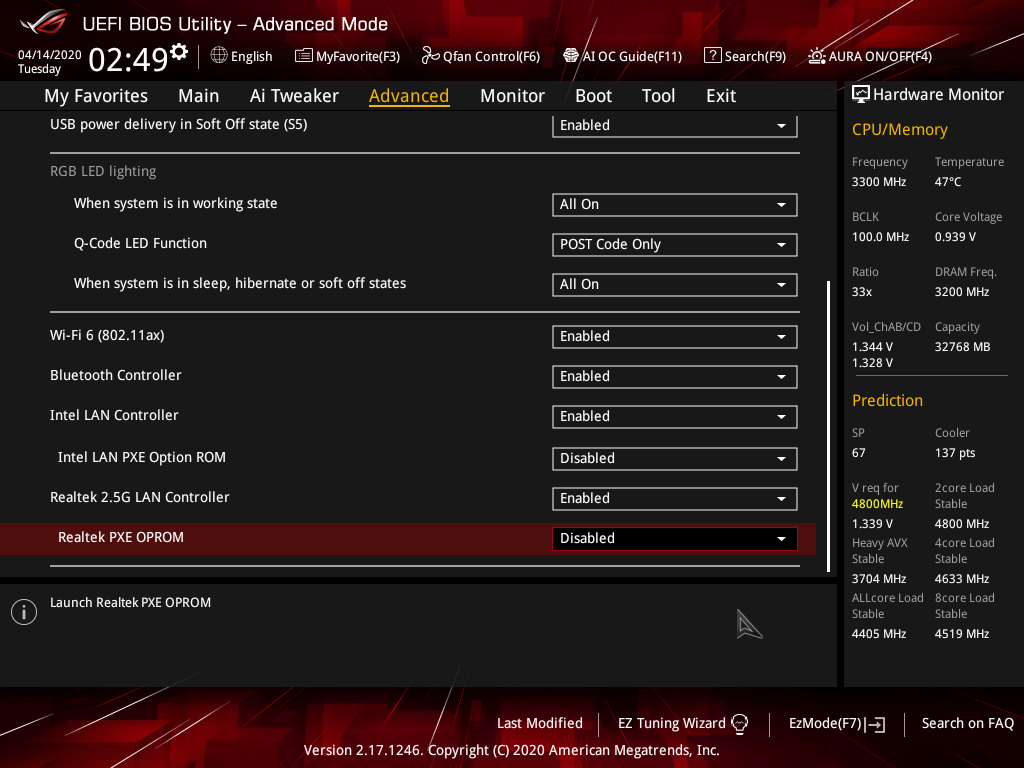This screenshot has height=768, width=1024.
Task: Click the settings list scrollbar
Action: (828, 426)
